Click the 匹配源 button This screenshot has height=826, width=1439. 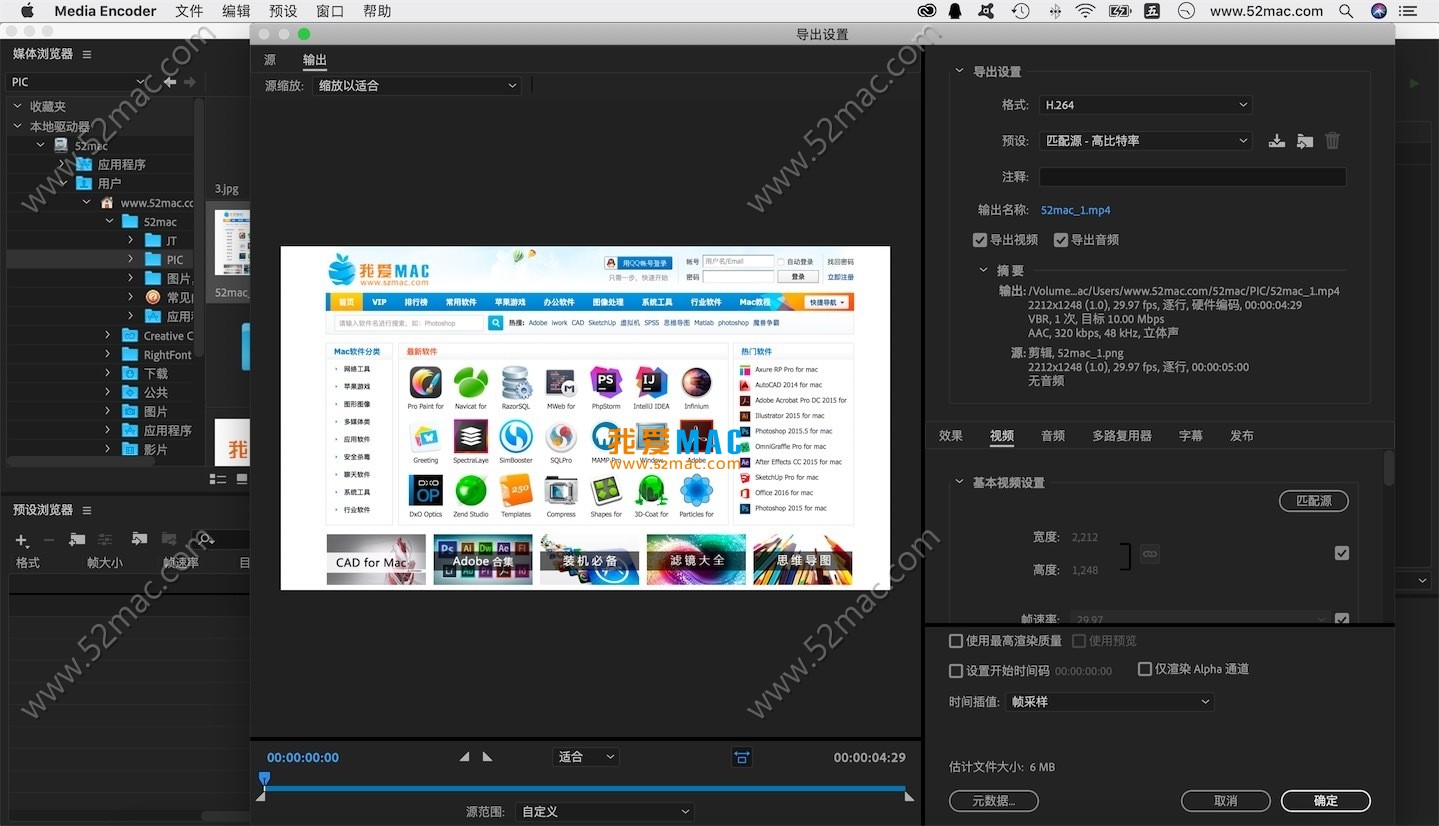[x=1314, y=501]
